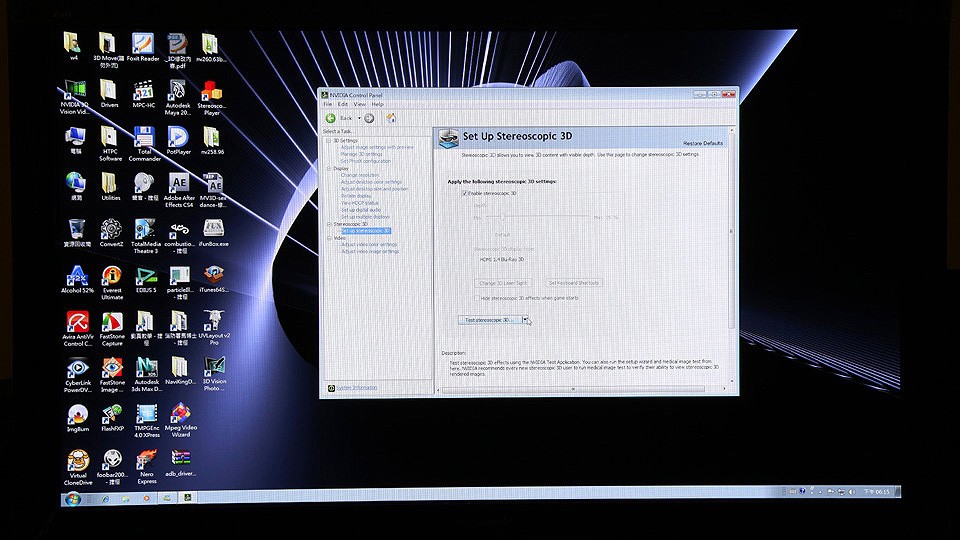960x540 pixels.
Task: Open the File menu
Action: click(328, 104)
